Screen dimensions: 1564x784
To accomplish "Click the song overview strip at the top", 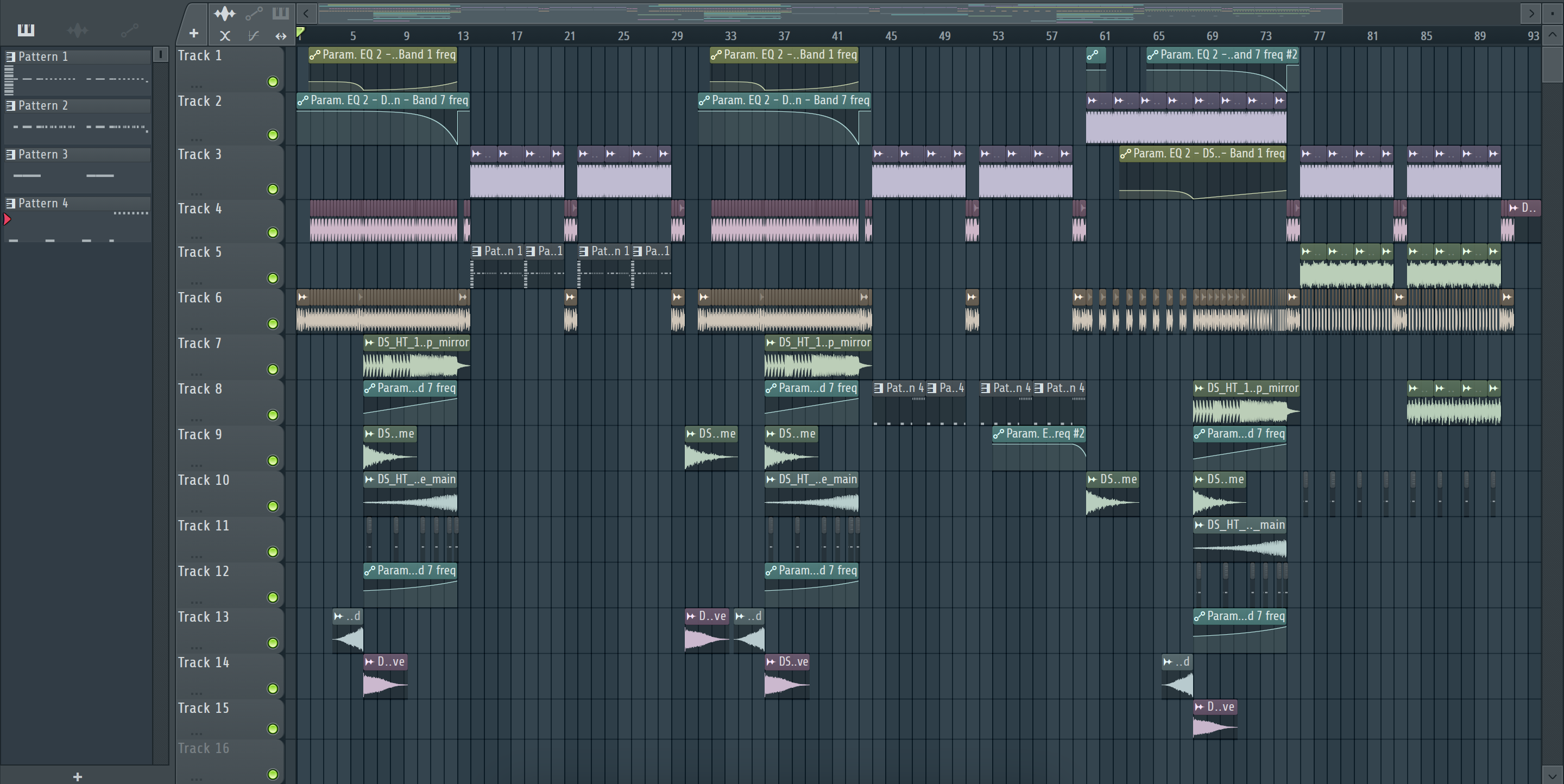I will click(x=830, y=12).
